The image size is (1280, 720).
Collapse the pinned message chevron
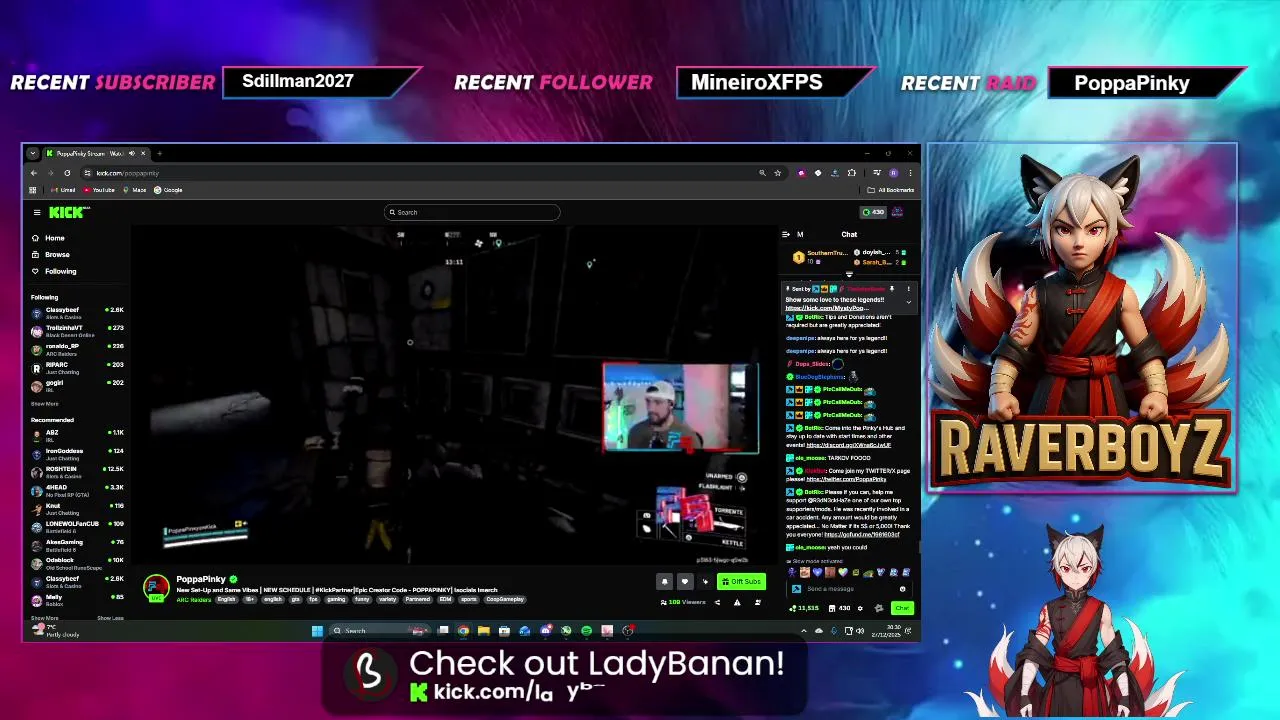pos(908,302)
